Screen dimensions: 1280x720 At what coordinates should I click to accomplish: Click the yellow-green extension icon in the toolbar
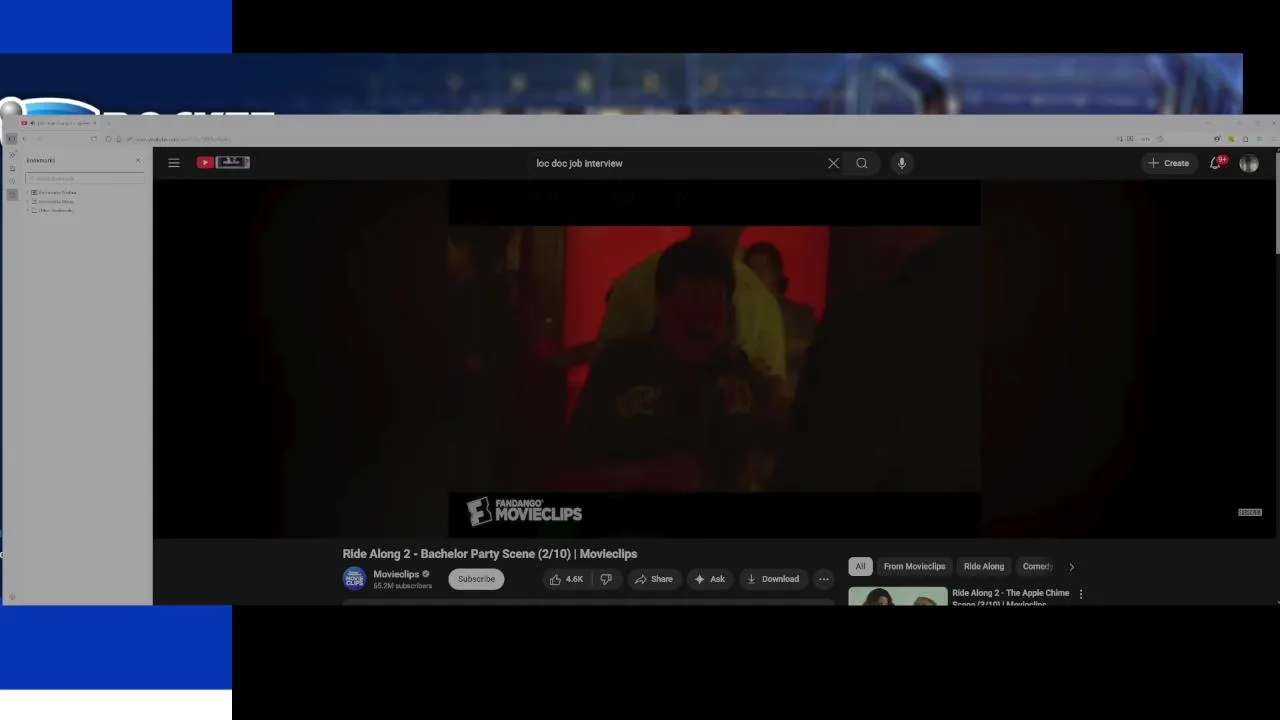tap(1231, 139)
